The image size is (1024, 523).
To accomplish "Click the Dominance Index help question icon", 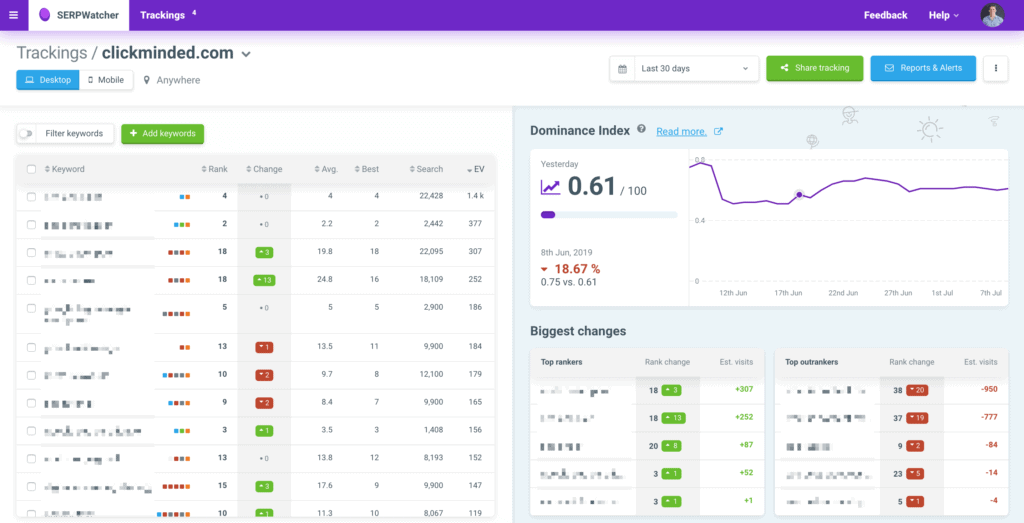I will click(641, 130).
